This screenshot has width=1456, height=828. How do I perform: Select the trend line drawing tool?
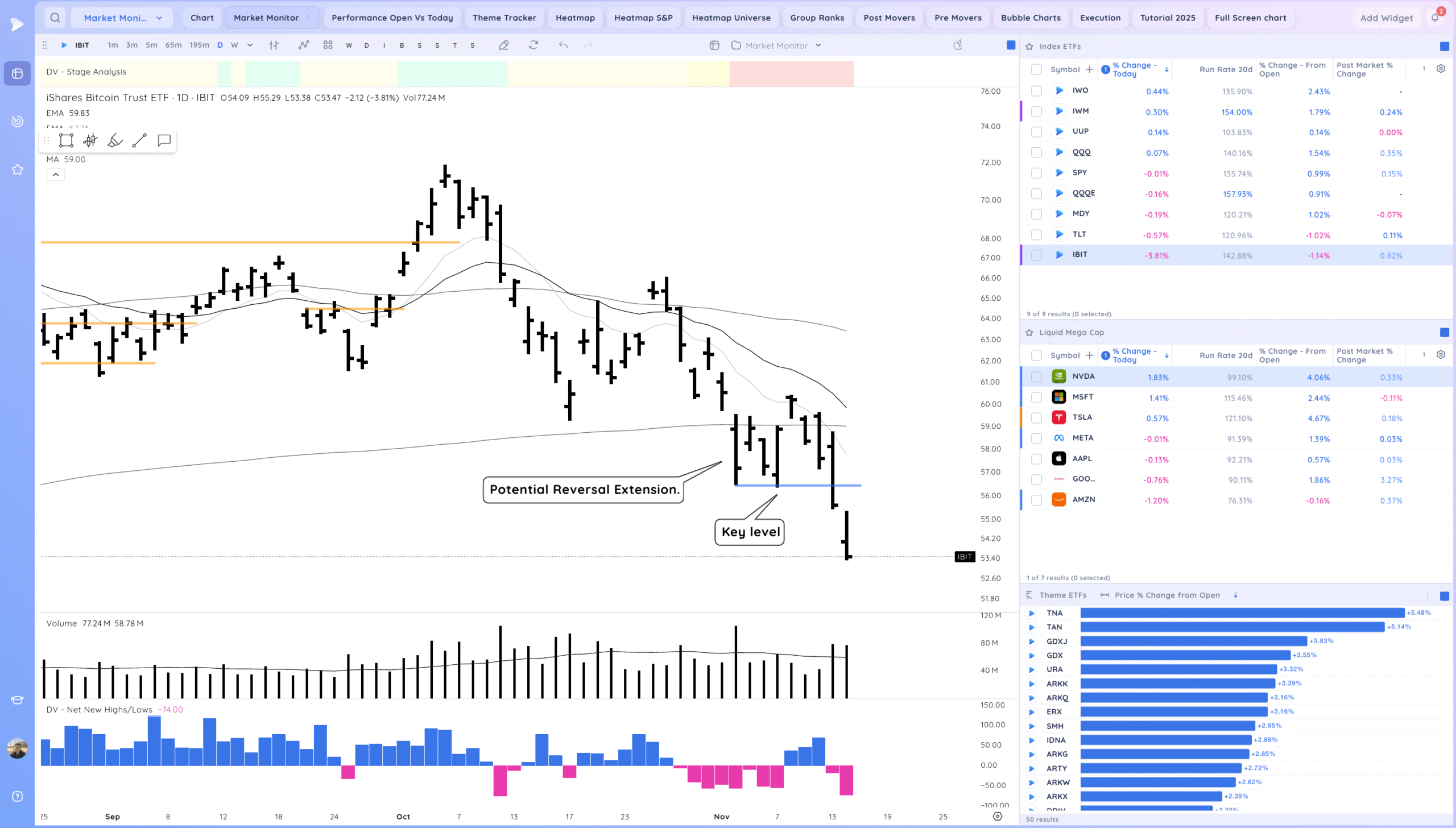point(139,140)
